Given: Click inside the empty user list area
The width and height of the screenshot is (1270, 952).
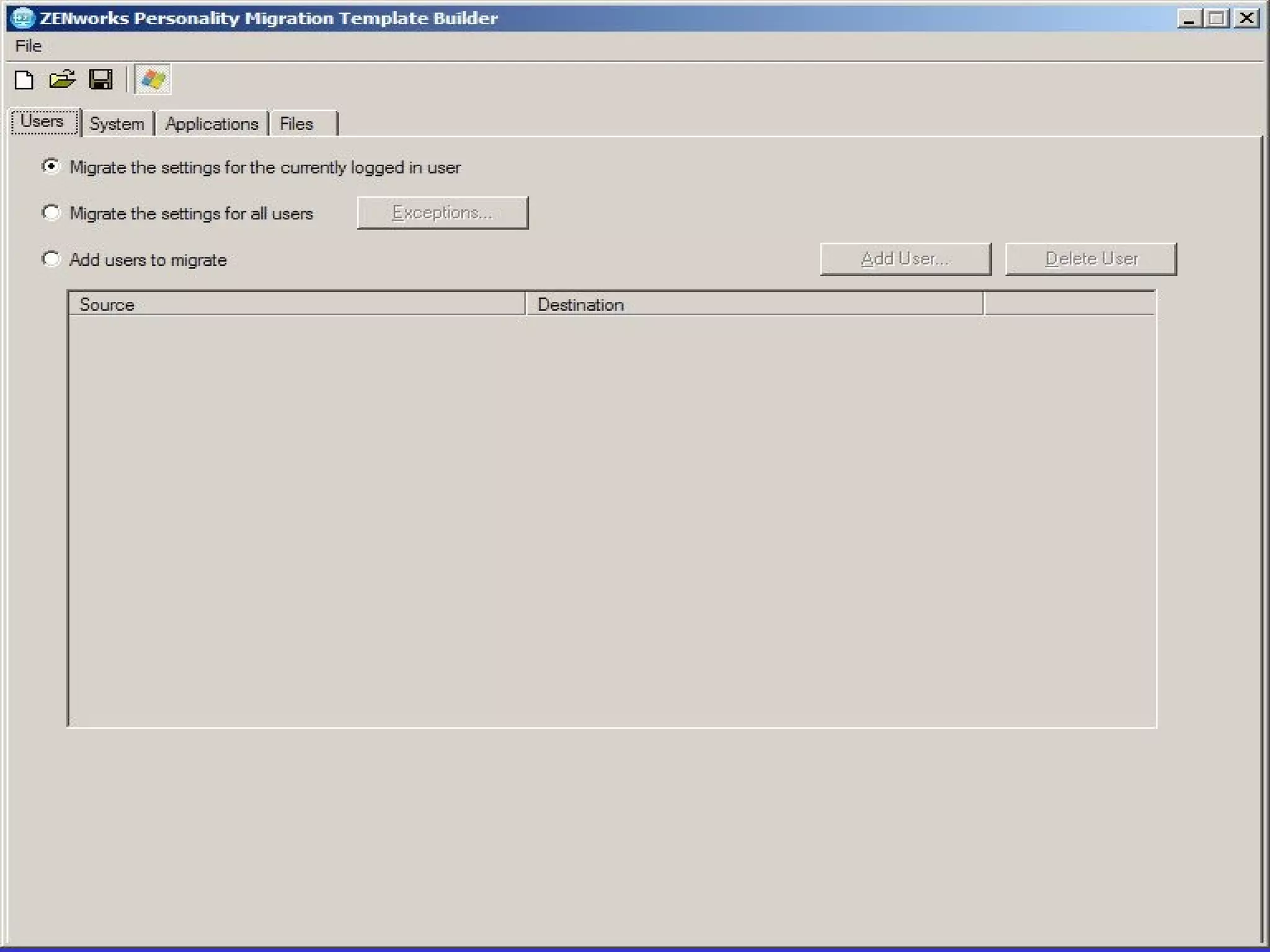Looking at the screenshot, I should point(611,521).
